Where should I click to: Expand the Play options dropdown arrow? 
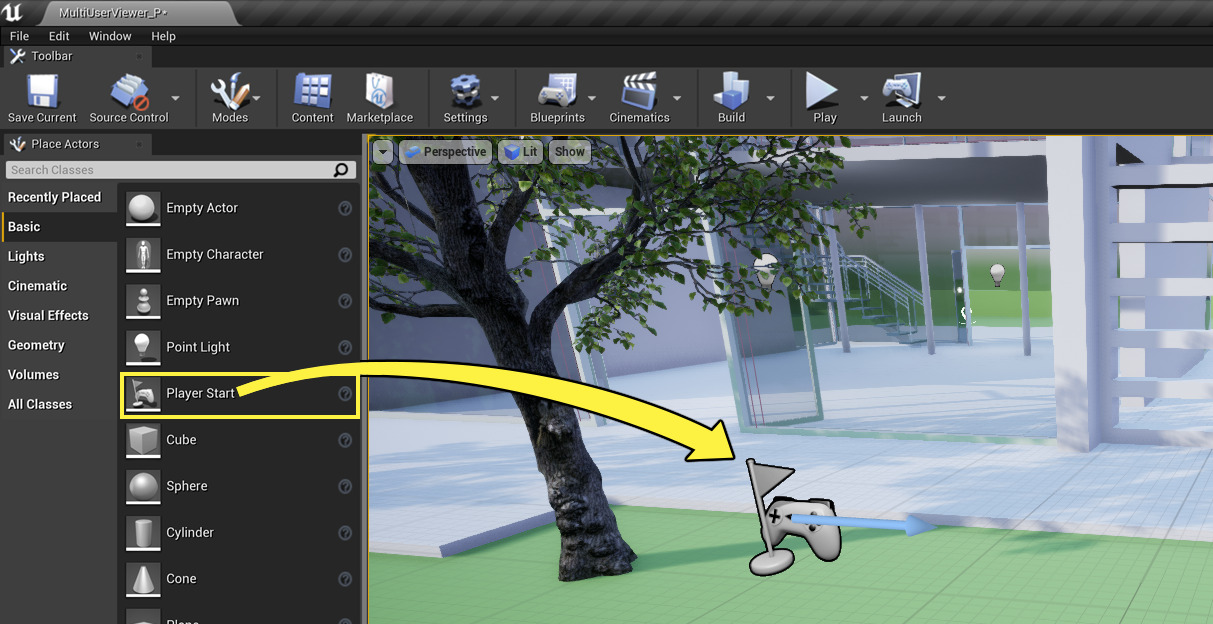pyautogui.click(x=864, y=98)
